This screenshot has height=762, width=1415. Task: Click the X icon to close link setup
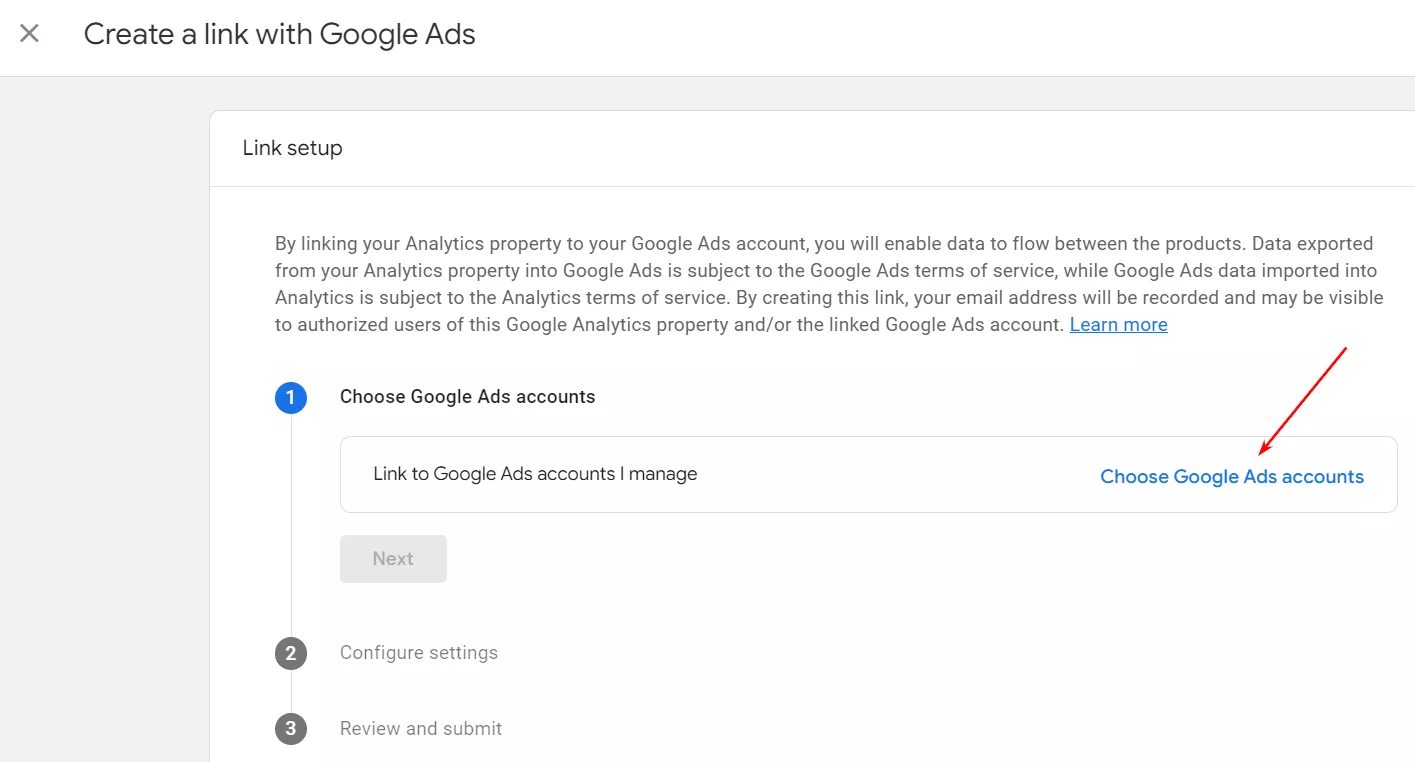coord(29,33)
